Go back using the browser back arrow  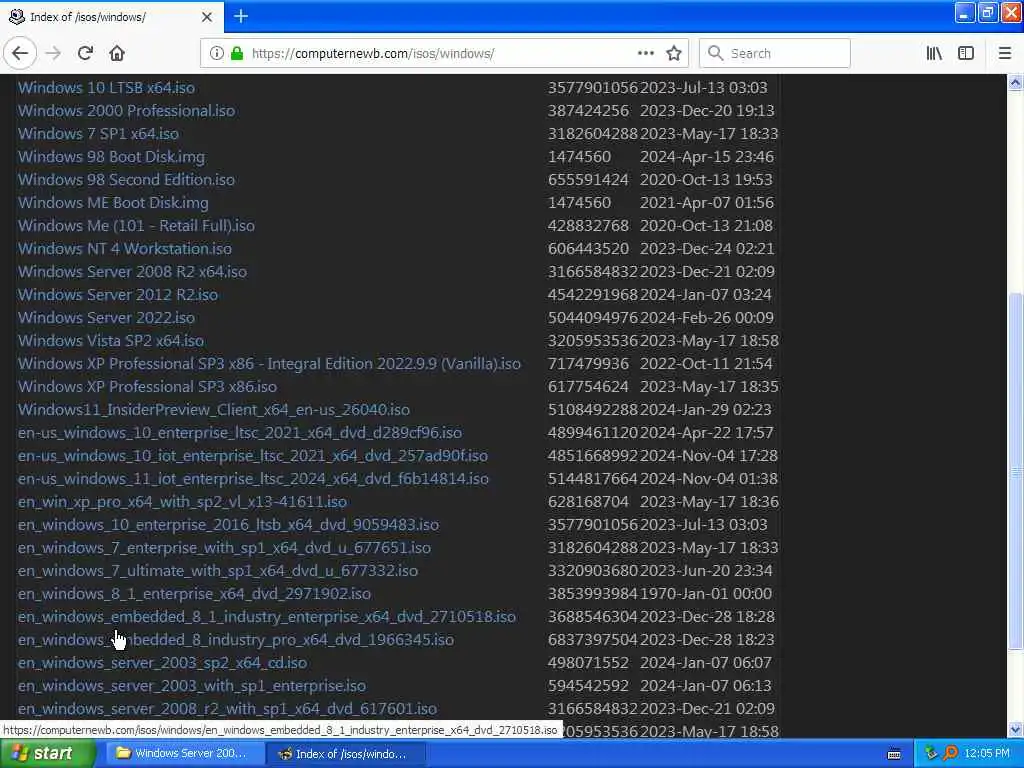point(20,54)
